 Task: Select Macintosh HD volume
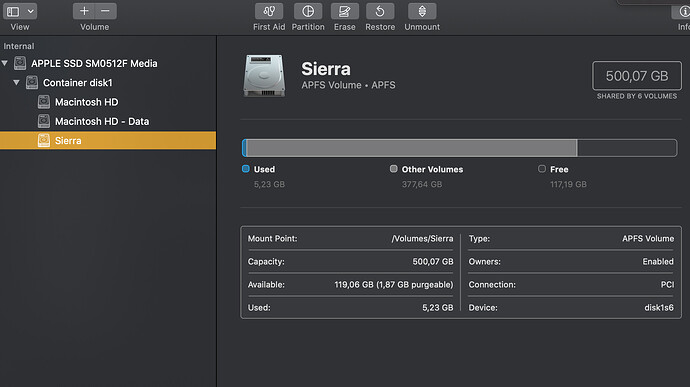(x=87, y=102)
